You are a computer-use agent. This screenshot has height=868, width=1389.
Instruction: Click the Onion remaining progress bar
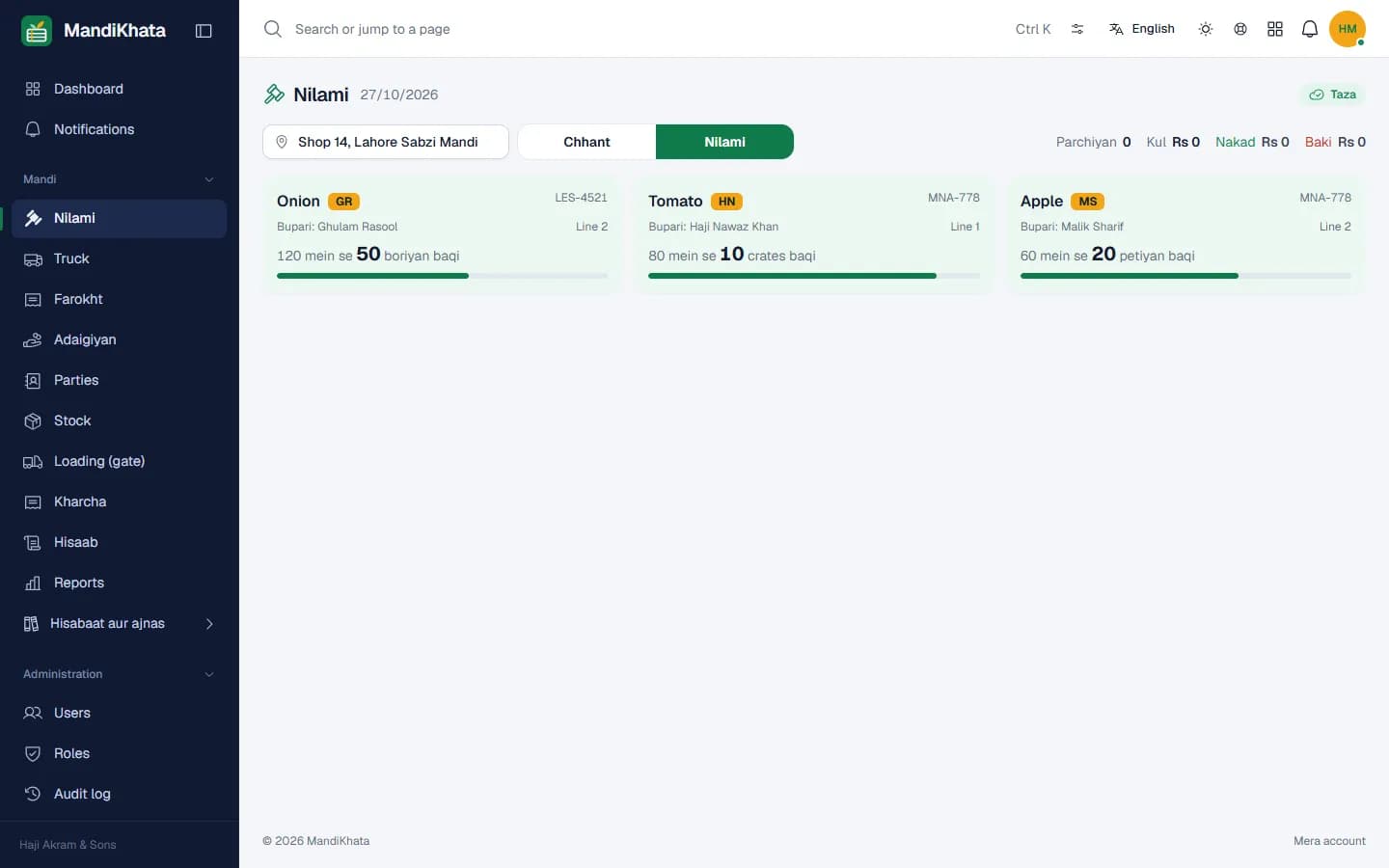(442, 276)
